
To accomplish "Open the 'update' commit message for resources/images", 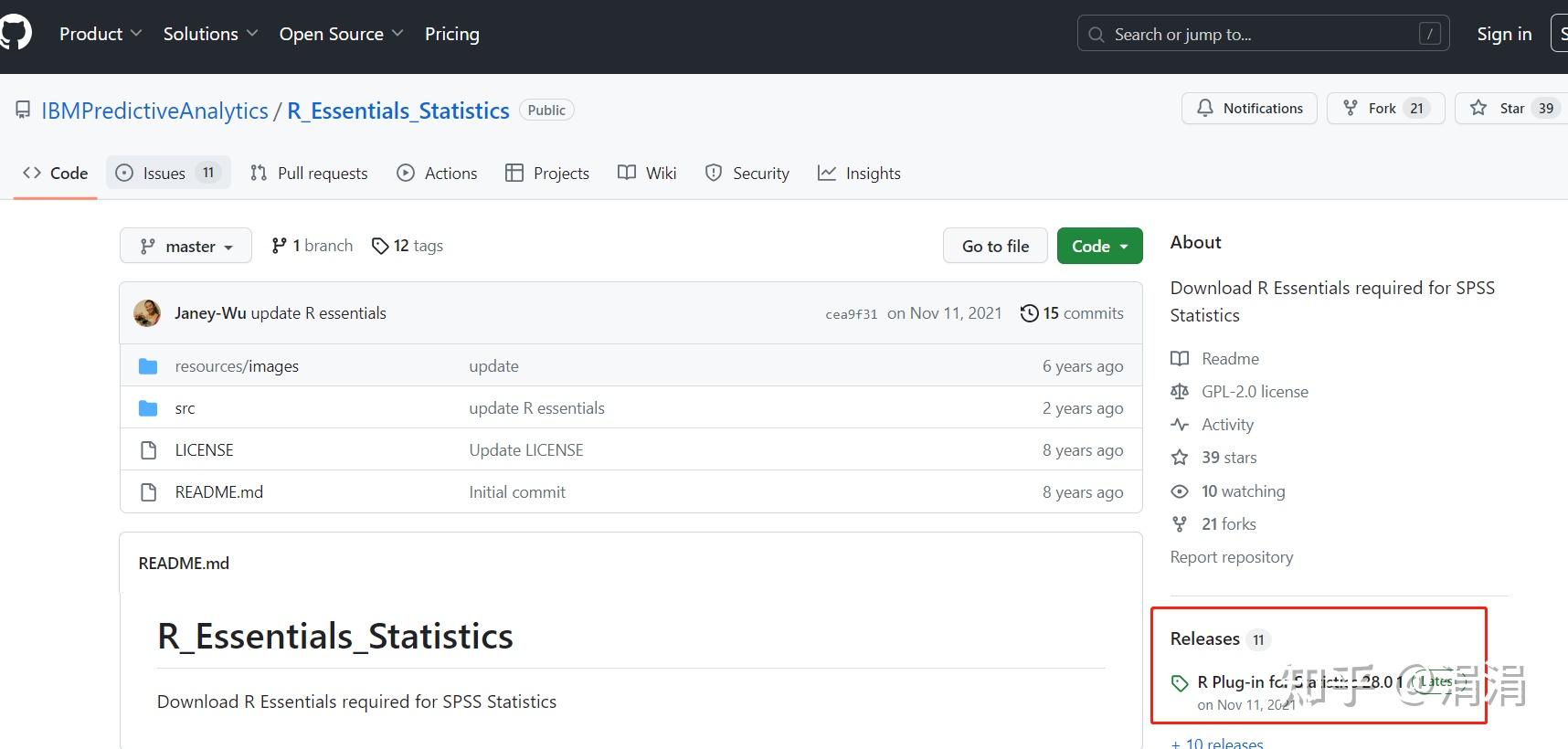I will pos(494,366).
